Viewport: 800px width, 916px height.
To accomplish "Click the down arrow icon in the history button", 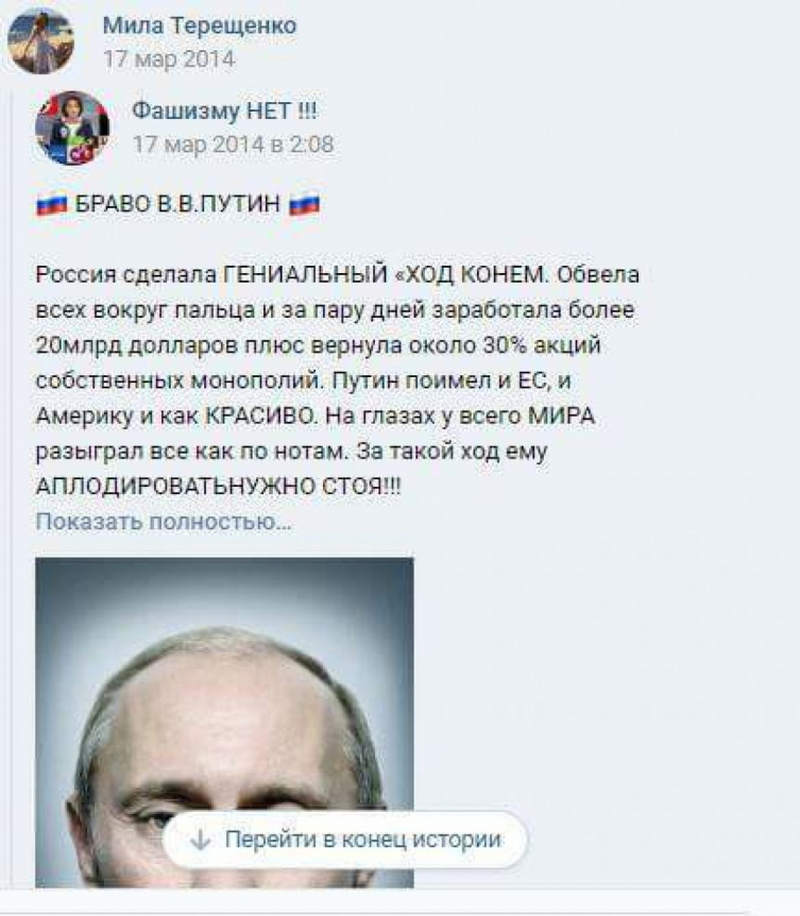I will pyautogui.click(x=200, y=840).
